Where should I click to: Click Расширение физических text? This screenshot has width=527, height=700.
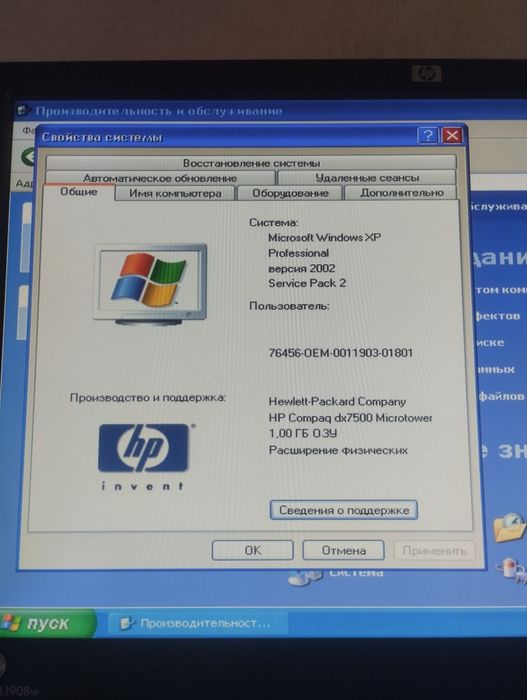338,450
